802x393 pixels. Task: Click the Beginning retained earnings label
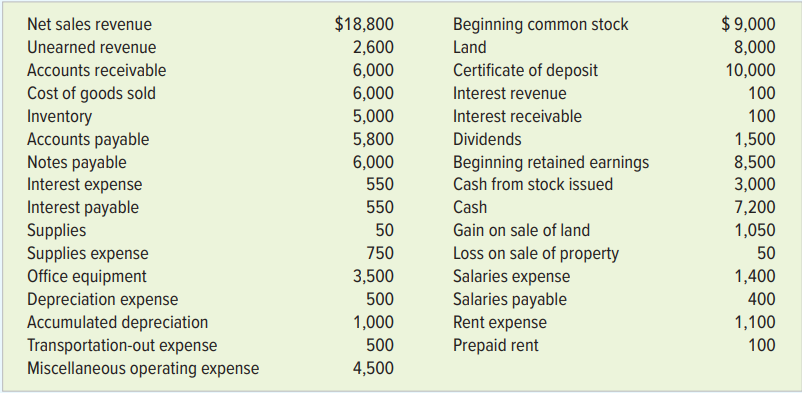click(x=551, y=163)
